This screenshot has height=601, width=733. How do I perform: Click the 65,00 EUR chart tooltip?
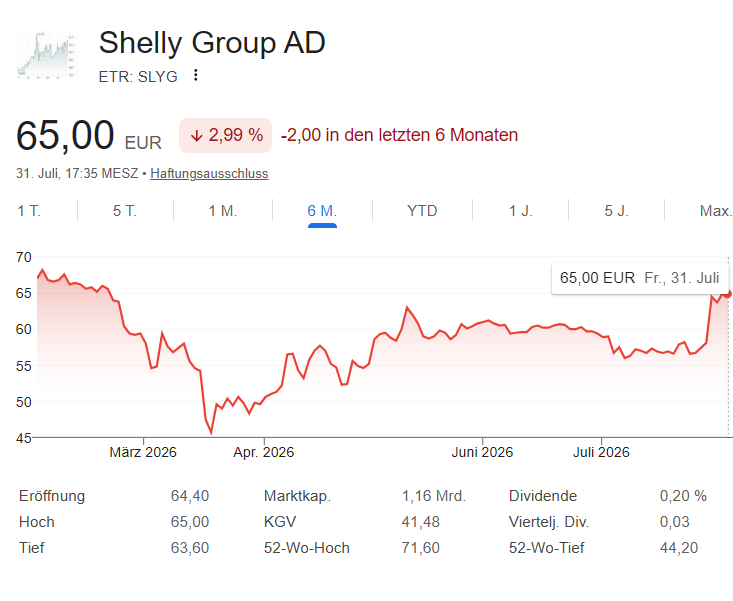click(x=640, y=278)
